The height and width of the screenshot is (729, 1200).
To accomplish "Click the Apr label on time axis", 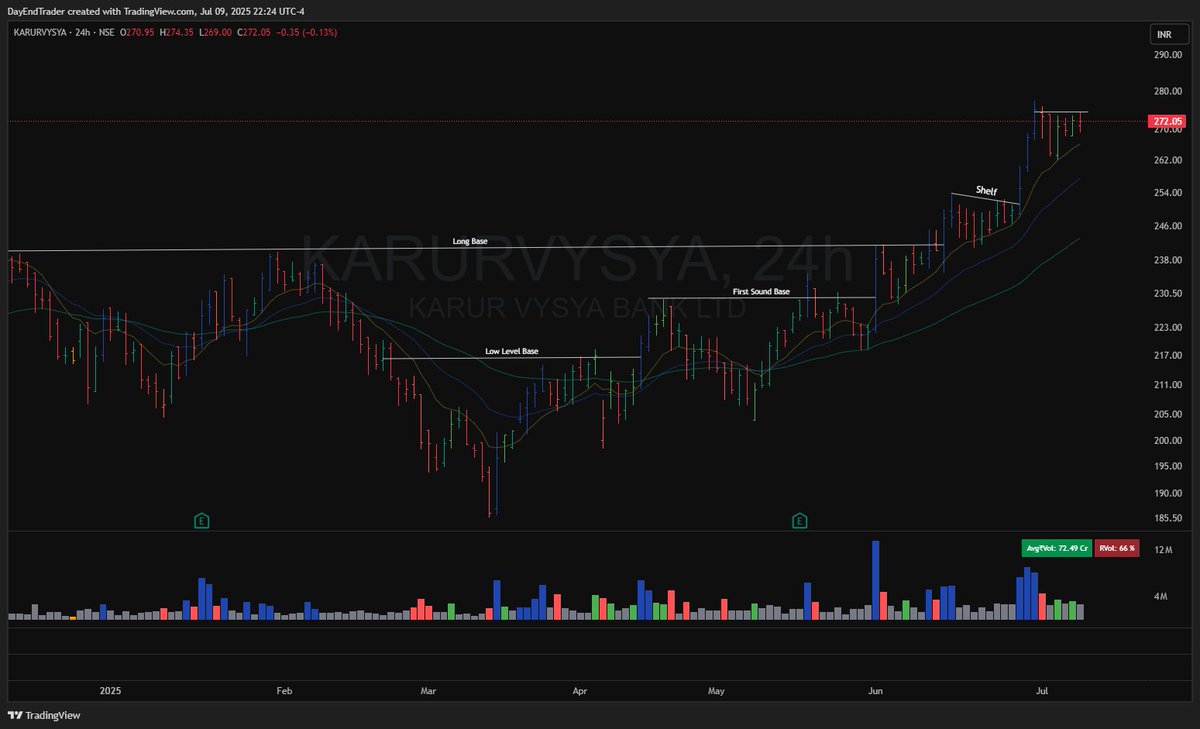I will [580, 691].
